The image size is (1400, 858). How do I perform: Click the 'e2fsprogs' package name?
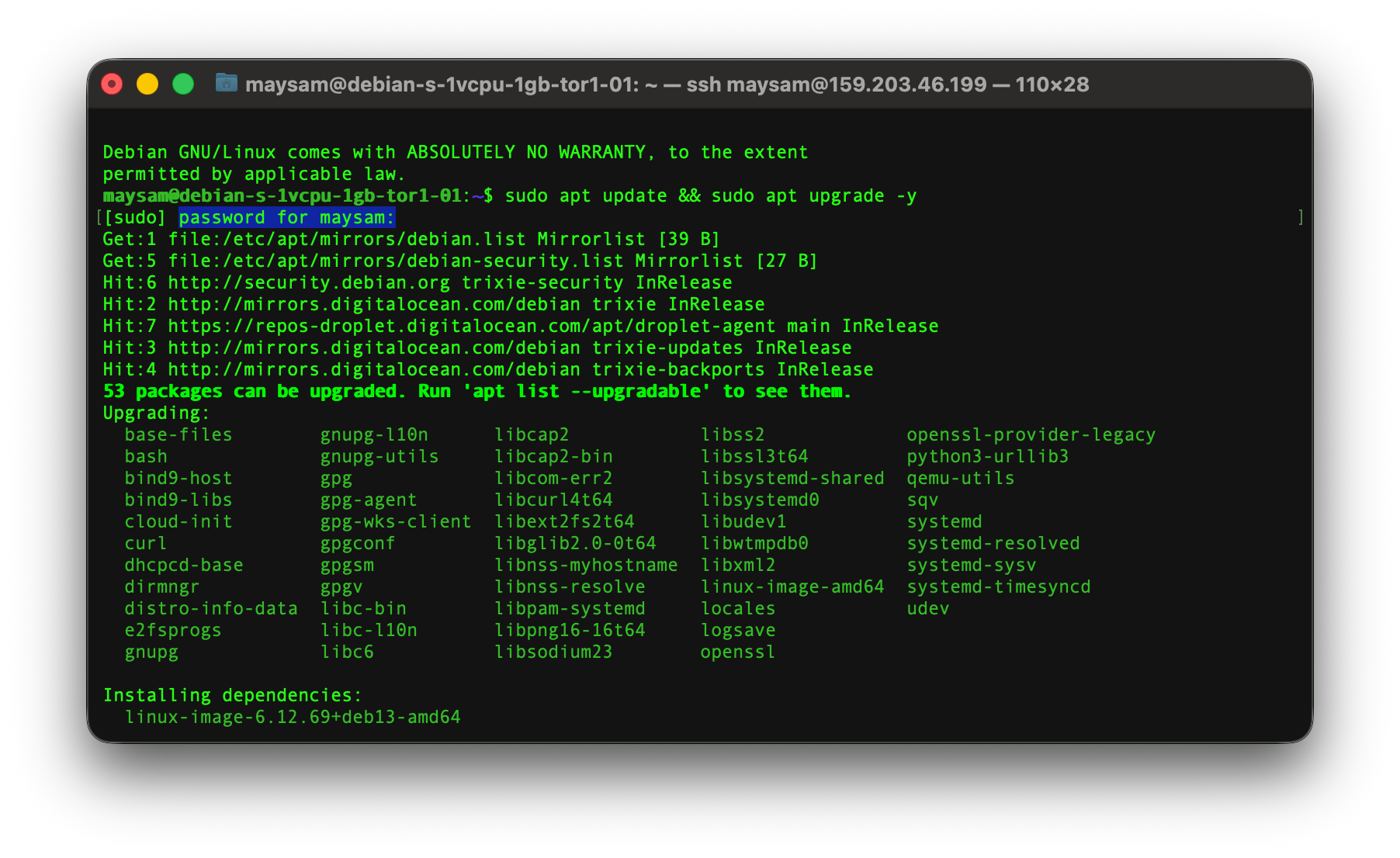[173, 630]
